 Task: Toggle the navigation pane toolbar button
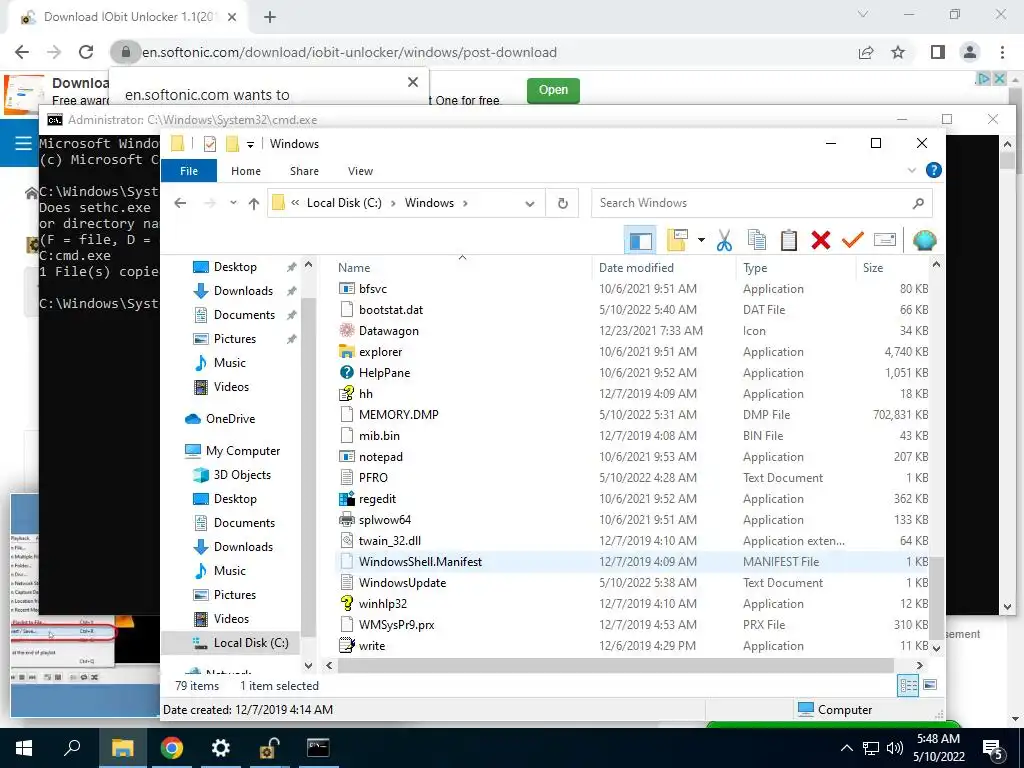640,240
